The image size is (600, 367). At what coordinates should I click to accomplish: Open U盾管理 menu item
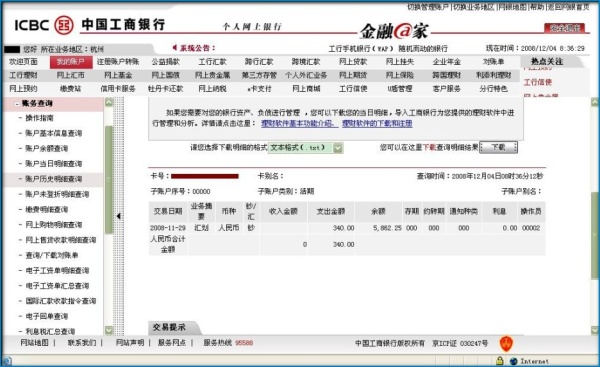tap(400, 89)
